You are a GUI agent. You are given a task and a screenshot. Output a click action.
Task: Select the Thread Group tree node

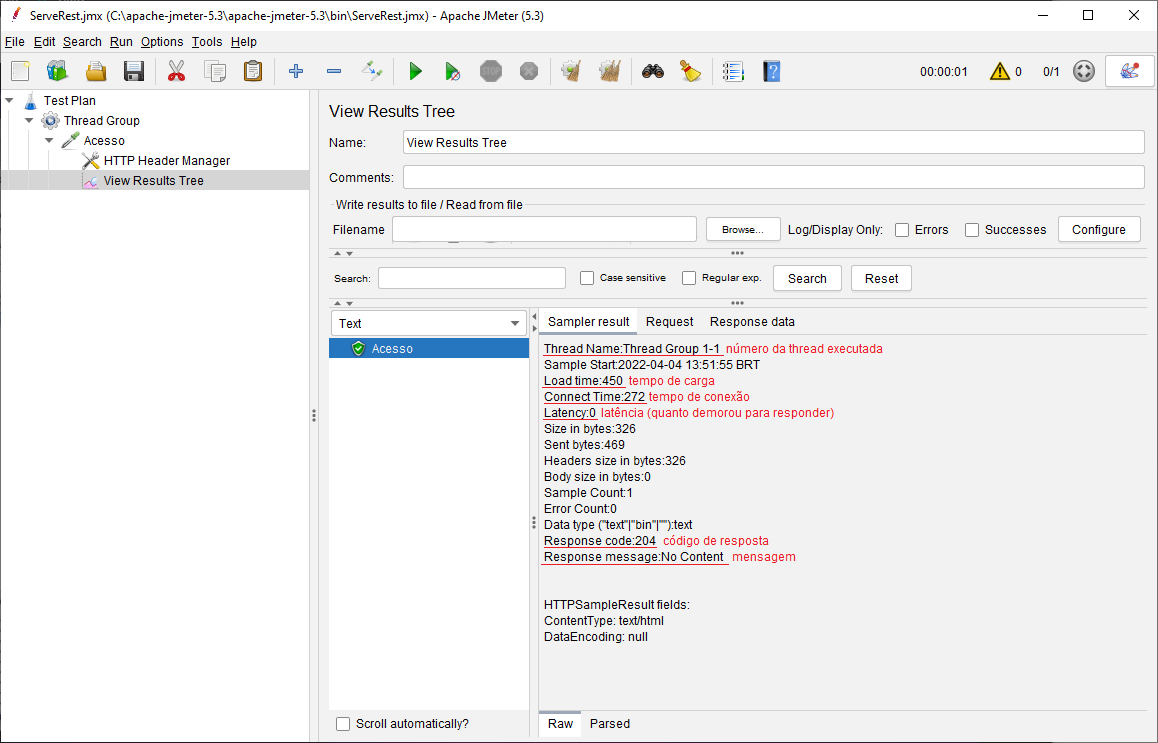click(x=101, y=120)
